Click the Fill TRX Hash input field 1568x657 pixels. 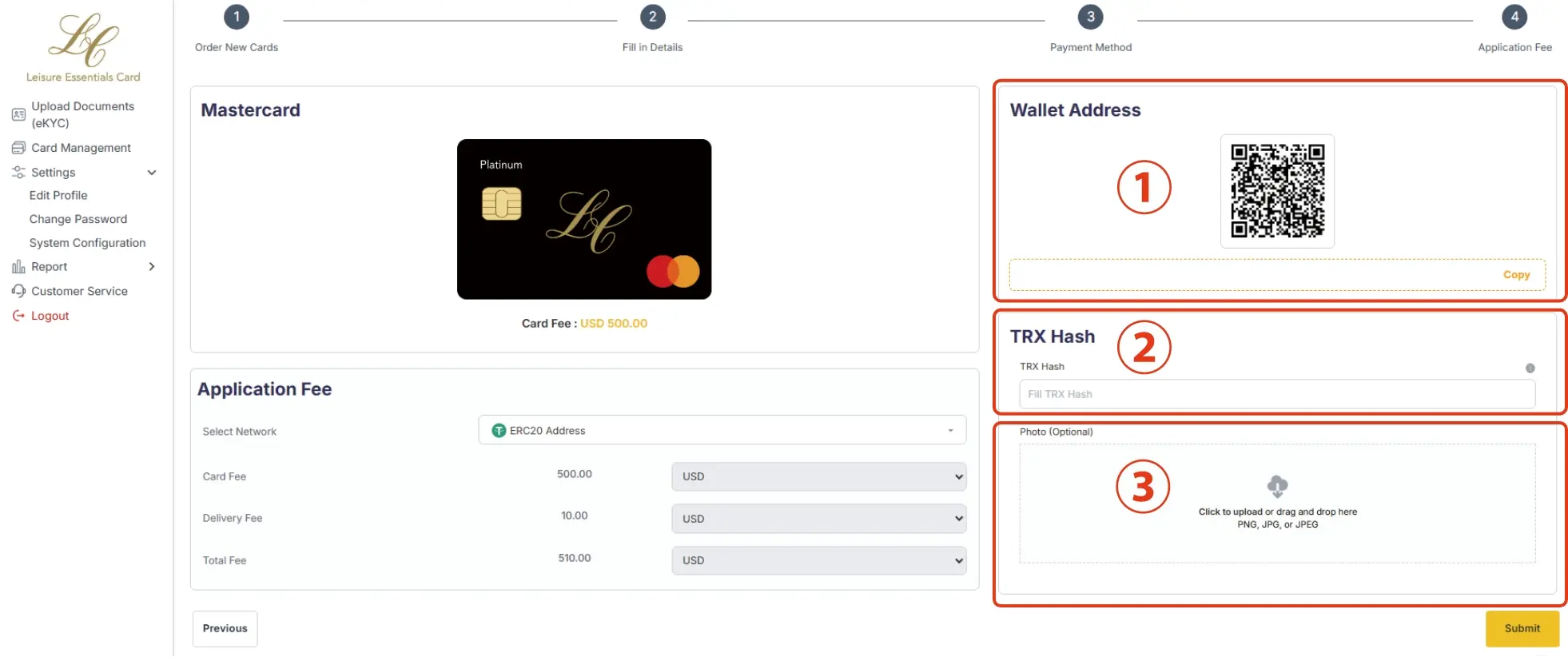tap(1276, 394)
